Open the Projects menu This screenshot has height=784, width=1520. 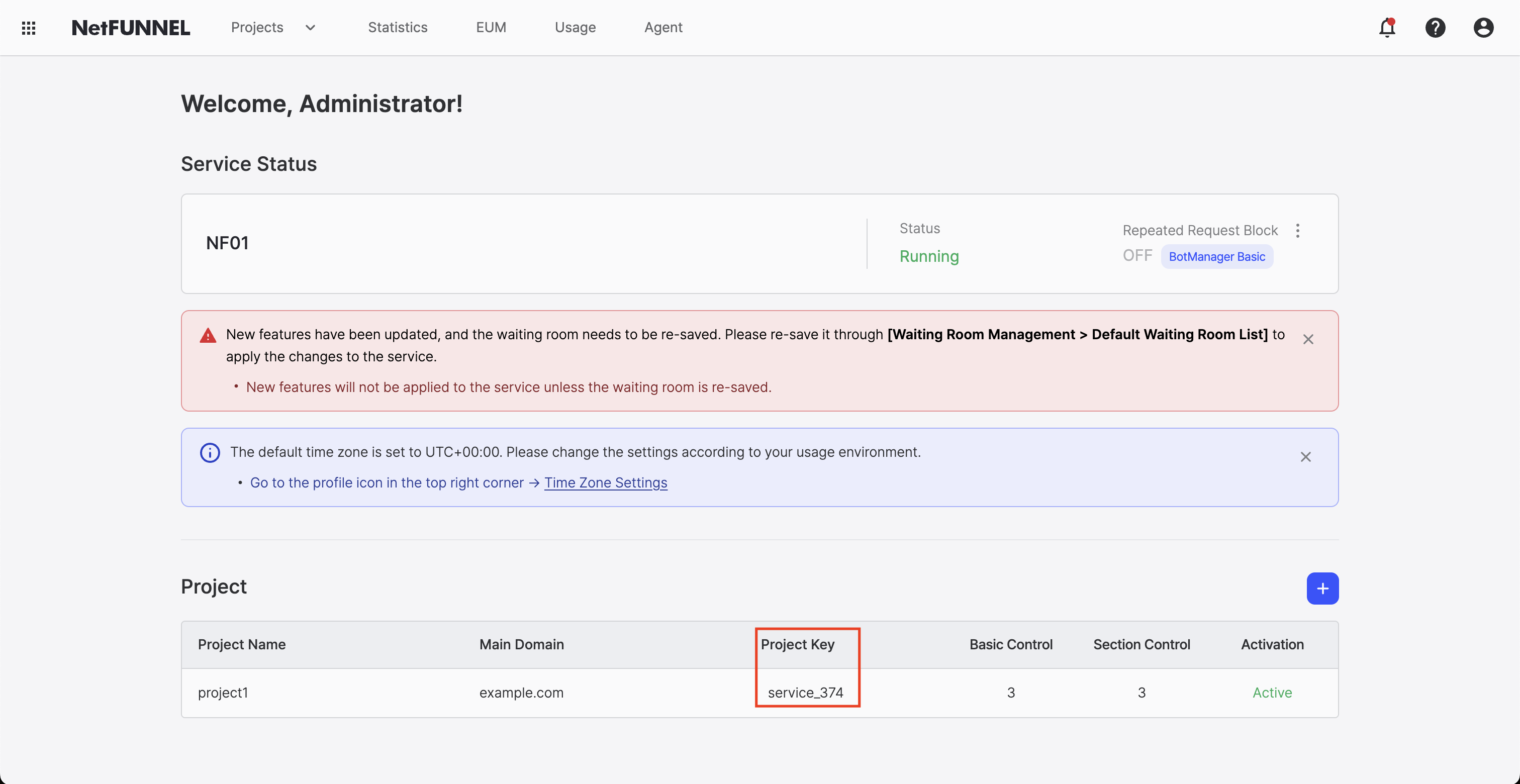(x=257, y=28)
